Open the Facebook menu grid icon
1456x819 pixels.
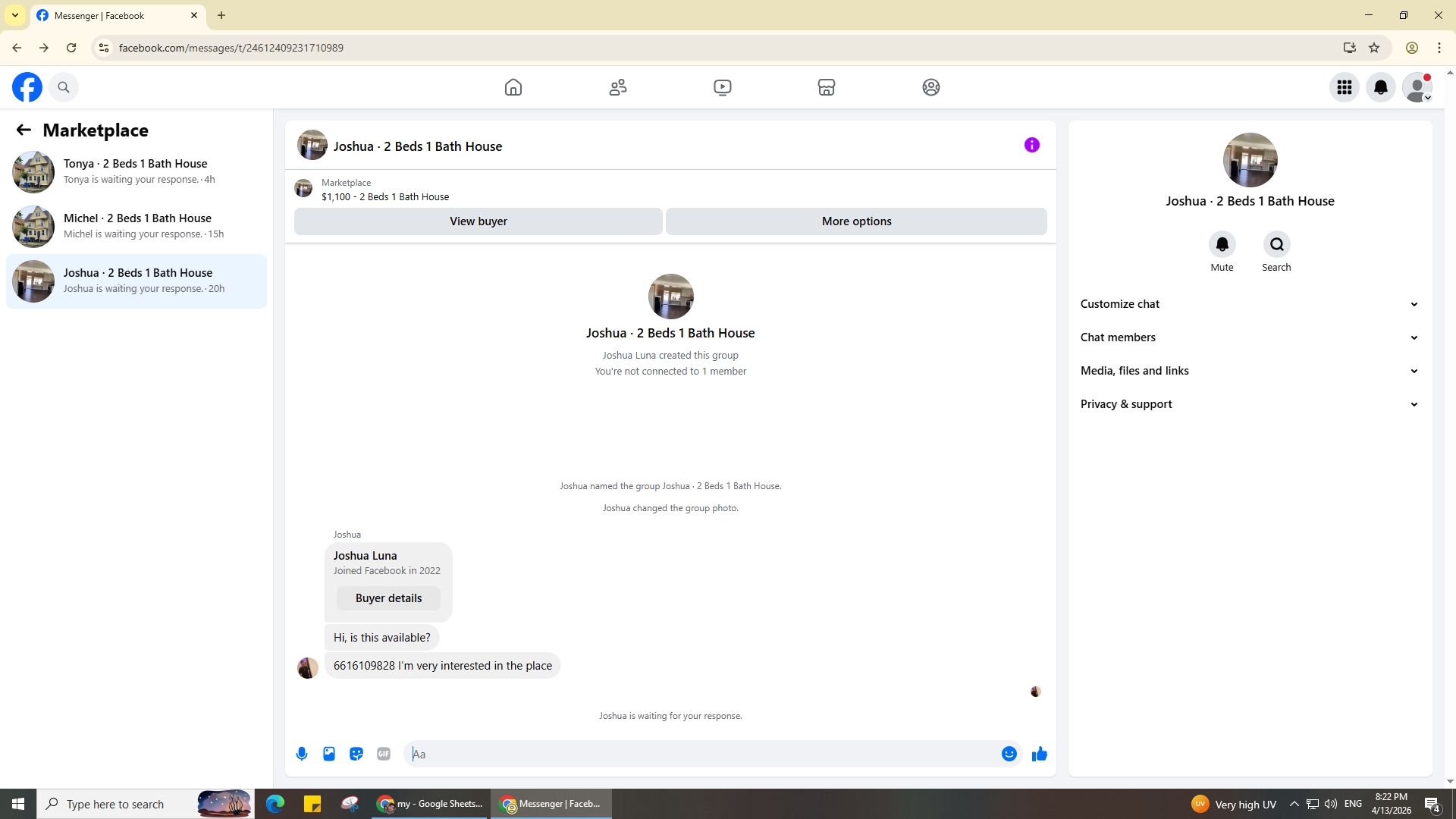(x=1345, y=87)
